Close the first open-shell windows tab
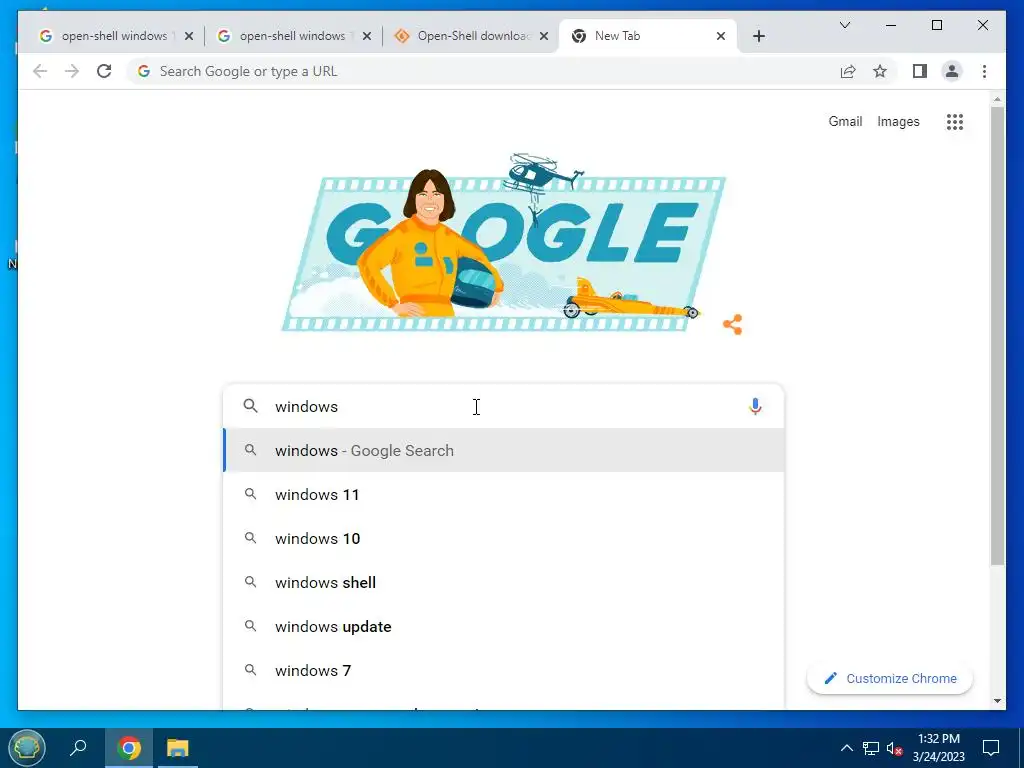 [x=189, y=36]
